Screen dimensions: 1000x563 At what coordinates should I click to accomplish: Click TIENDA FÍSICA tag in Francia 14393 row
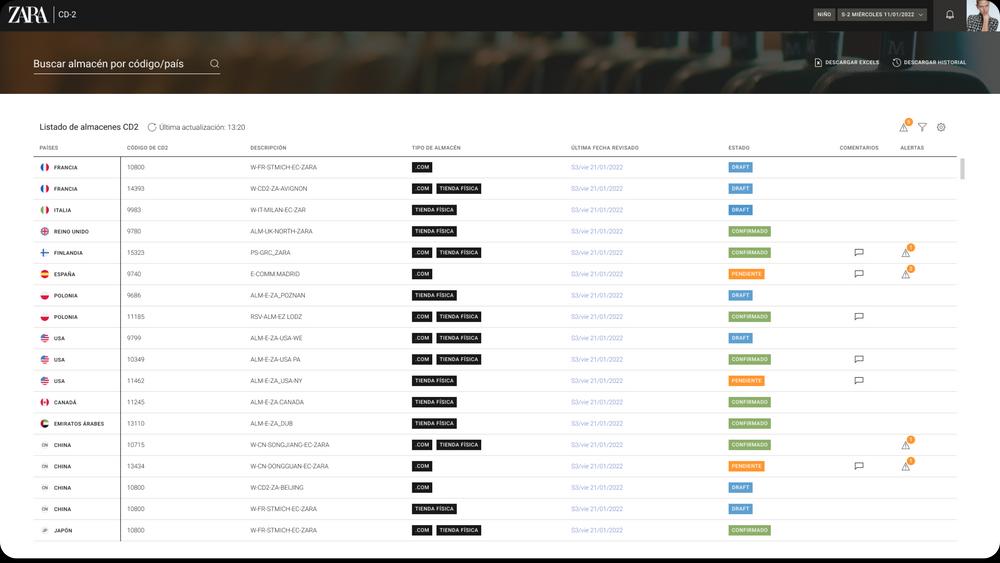(459, 189)
